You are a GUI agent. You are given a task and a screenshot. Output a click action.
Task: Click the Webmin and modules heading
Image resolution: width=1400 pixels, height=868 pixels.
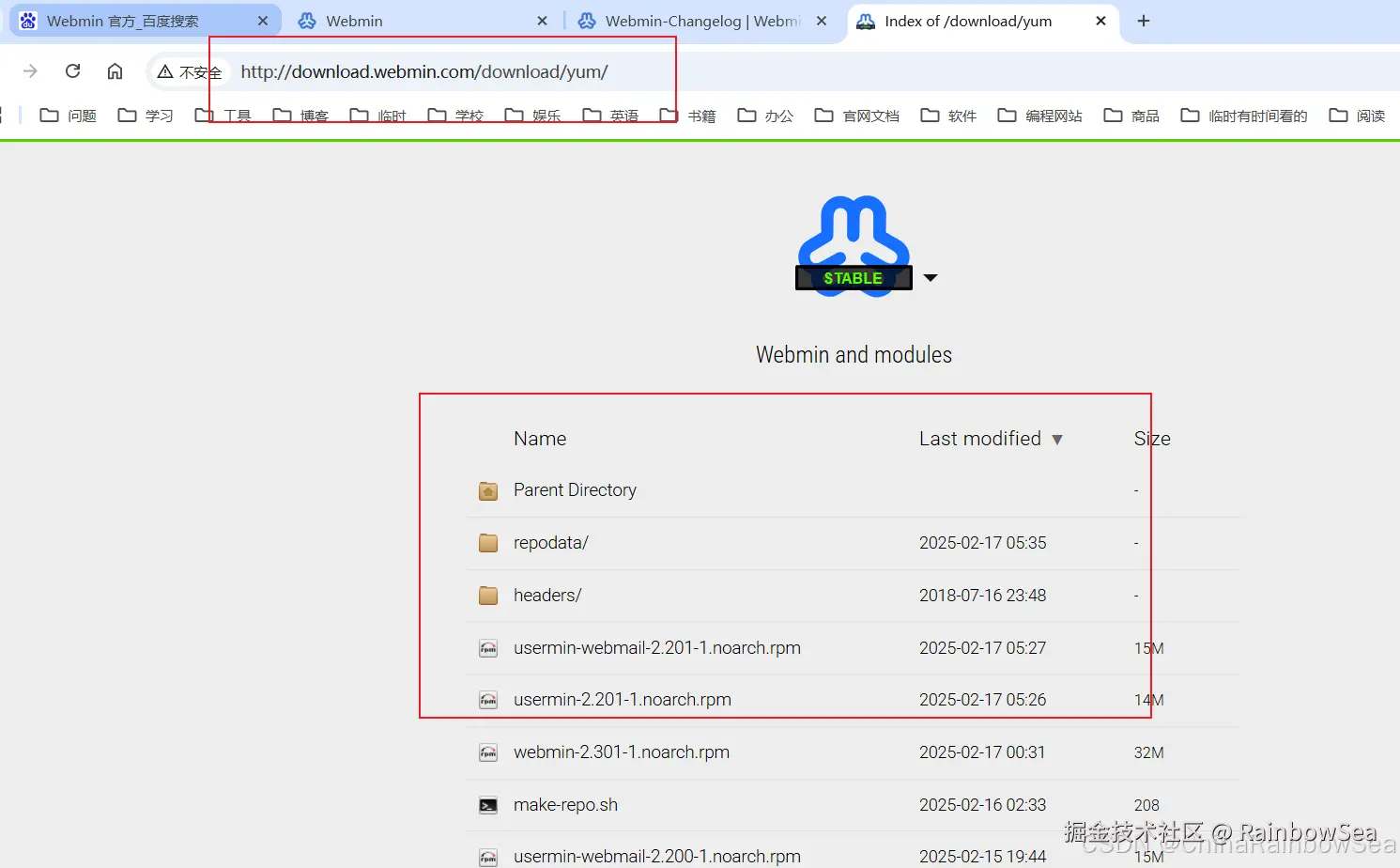(x=854, y=355)
